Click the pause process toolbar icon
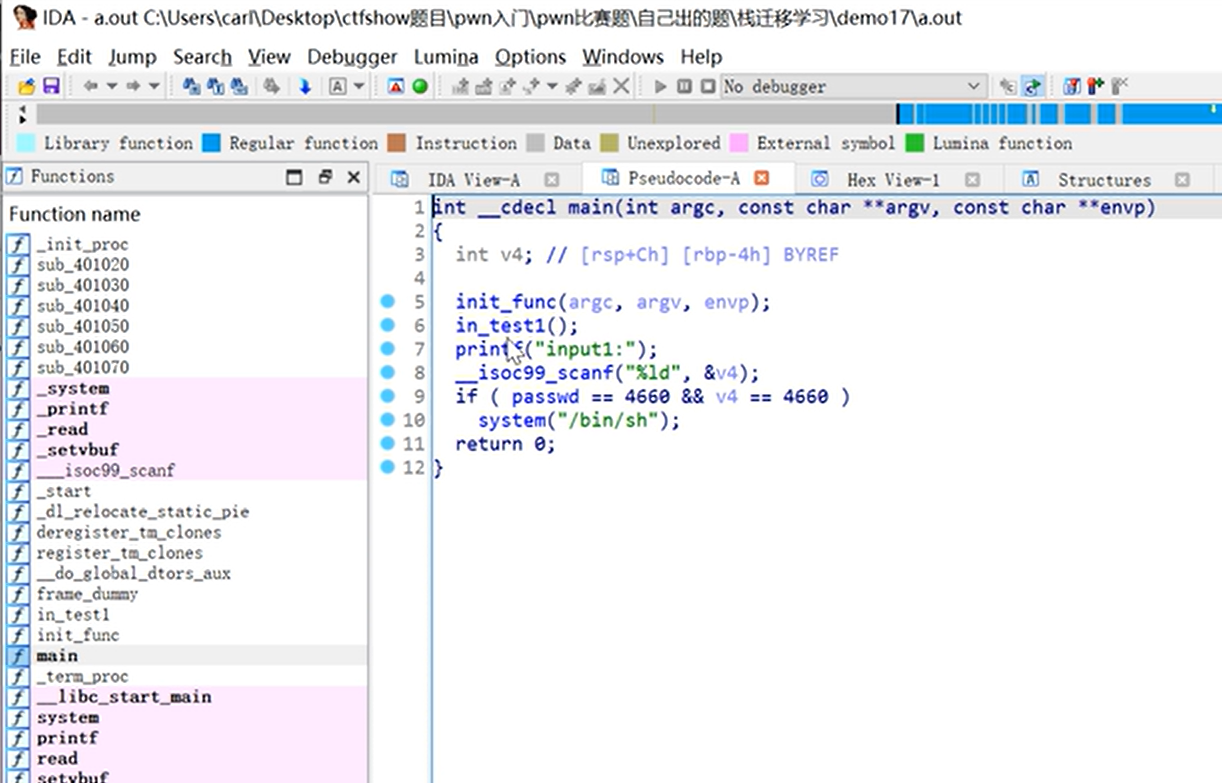The image size is (1222, 783). click(x=684, y=87)
